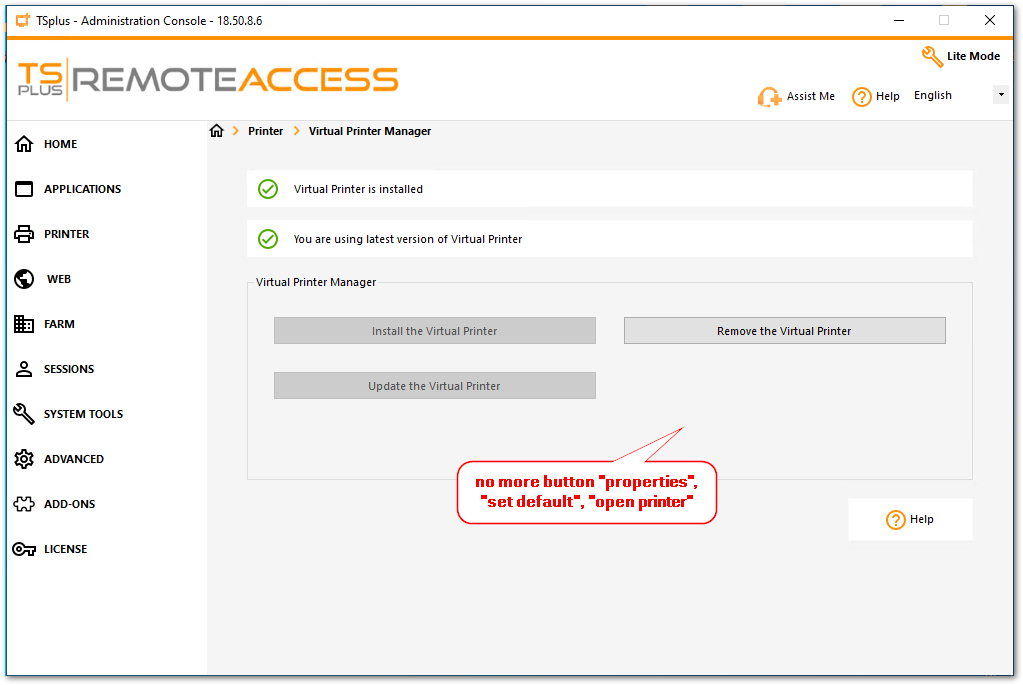Click Remove the Virtual Printer button
This screenshot has width=1023, height=685.
tap(784, 331)
